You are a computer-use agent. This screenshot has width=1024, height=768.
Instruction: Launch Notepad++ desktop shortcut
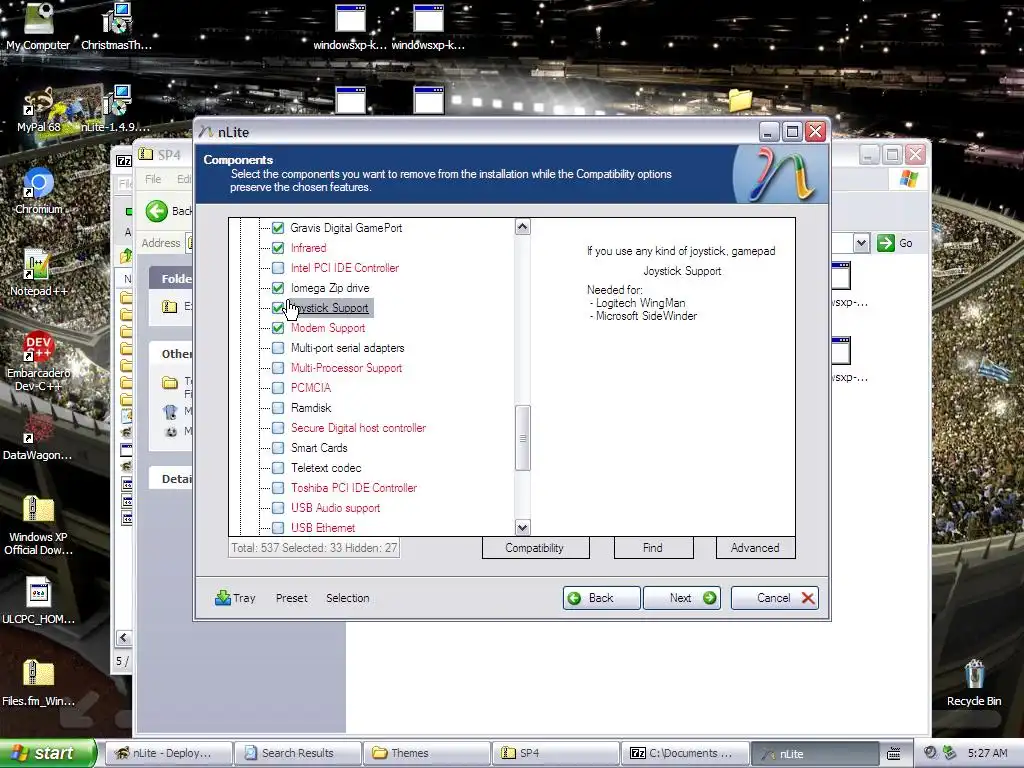point(38,273)
